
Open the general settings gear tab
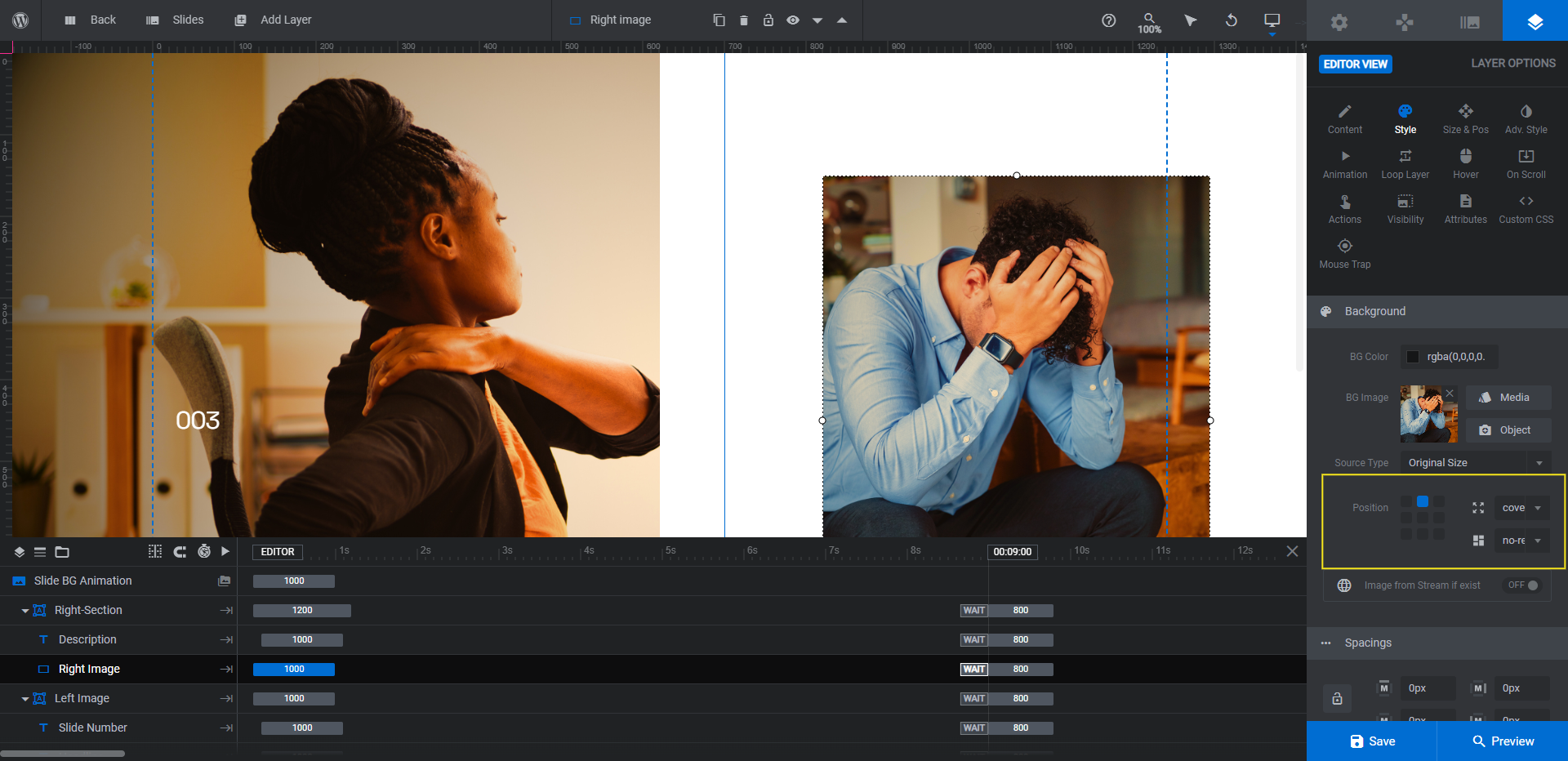click(x=1339, y=22)
